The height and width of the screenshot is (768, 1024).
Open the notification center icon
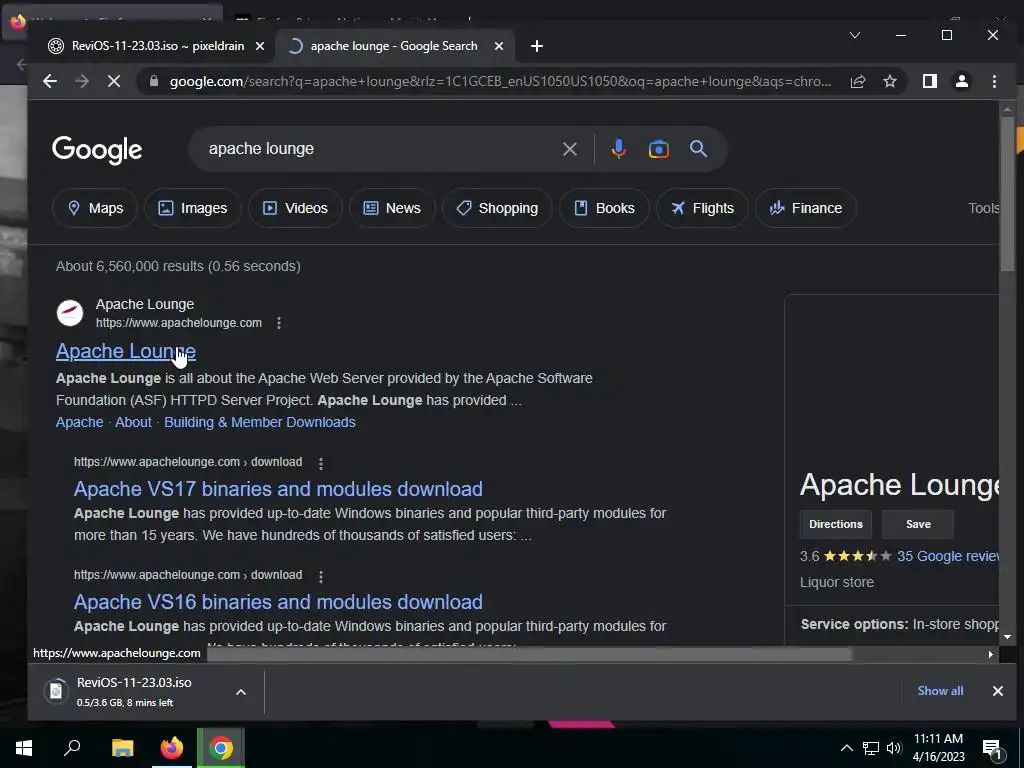[x=992, y=749]
